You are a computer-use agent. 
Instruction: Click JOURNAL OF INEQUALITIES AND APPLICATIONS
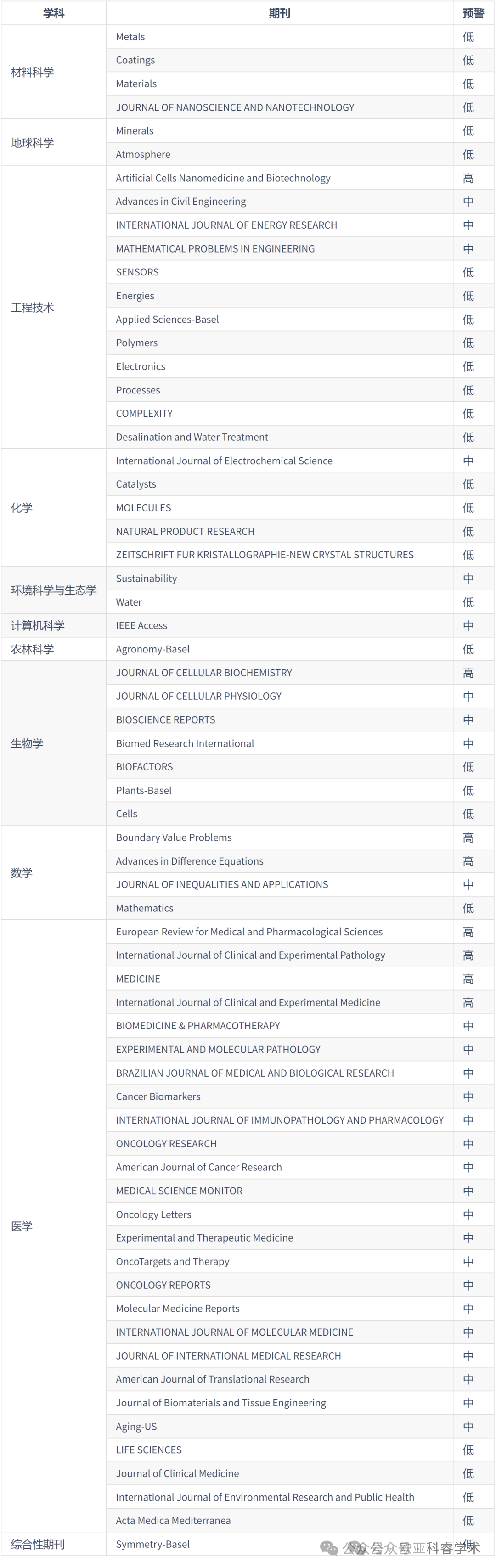[x=222, y=884]
